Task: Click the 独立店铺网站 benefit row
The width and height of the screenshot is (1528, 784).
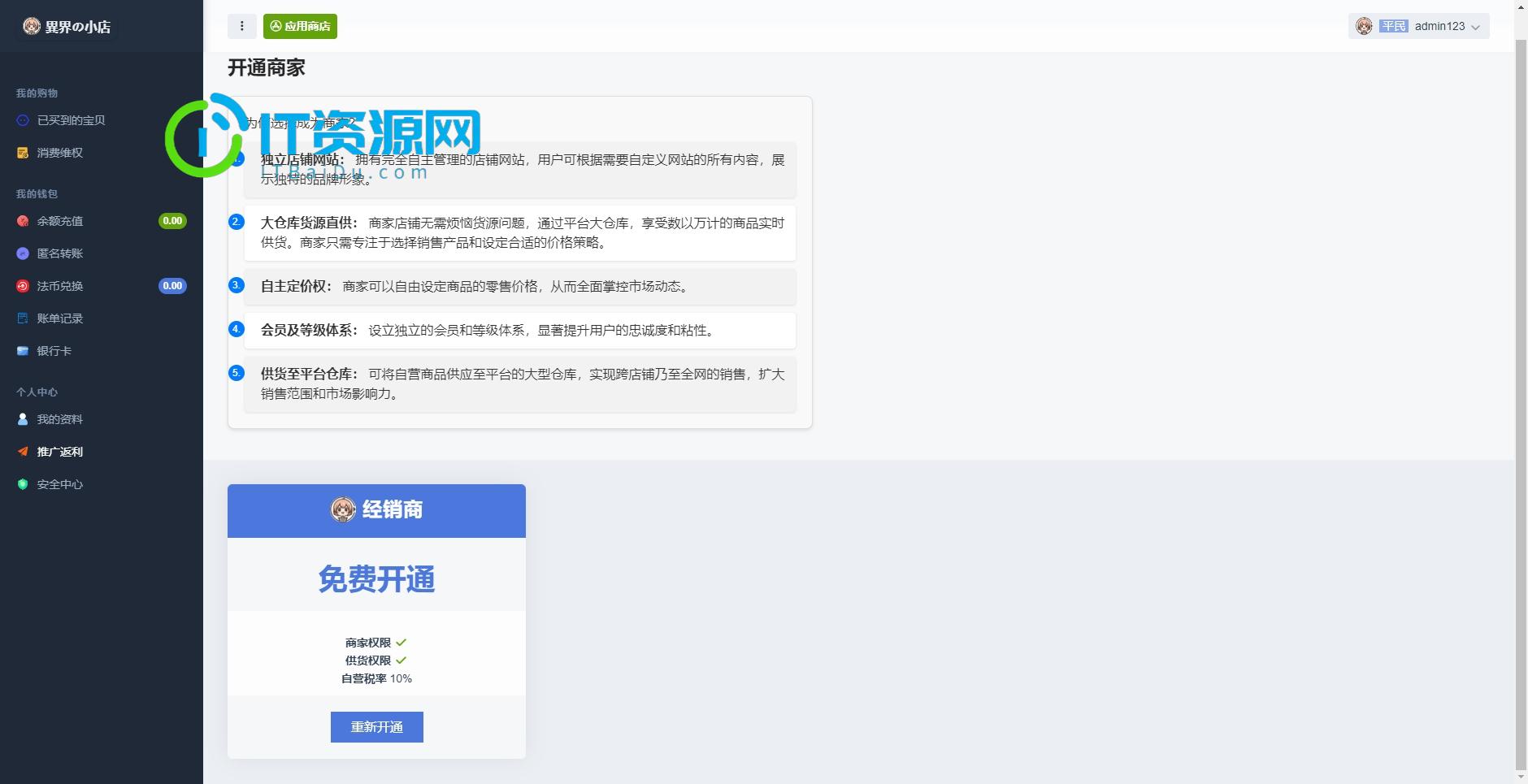Action: (x=520, y=170)
